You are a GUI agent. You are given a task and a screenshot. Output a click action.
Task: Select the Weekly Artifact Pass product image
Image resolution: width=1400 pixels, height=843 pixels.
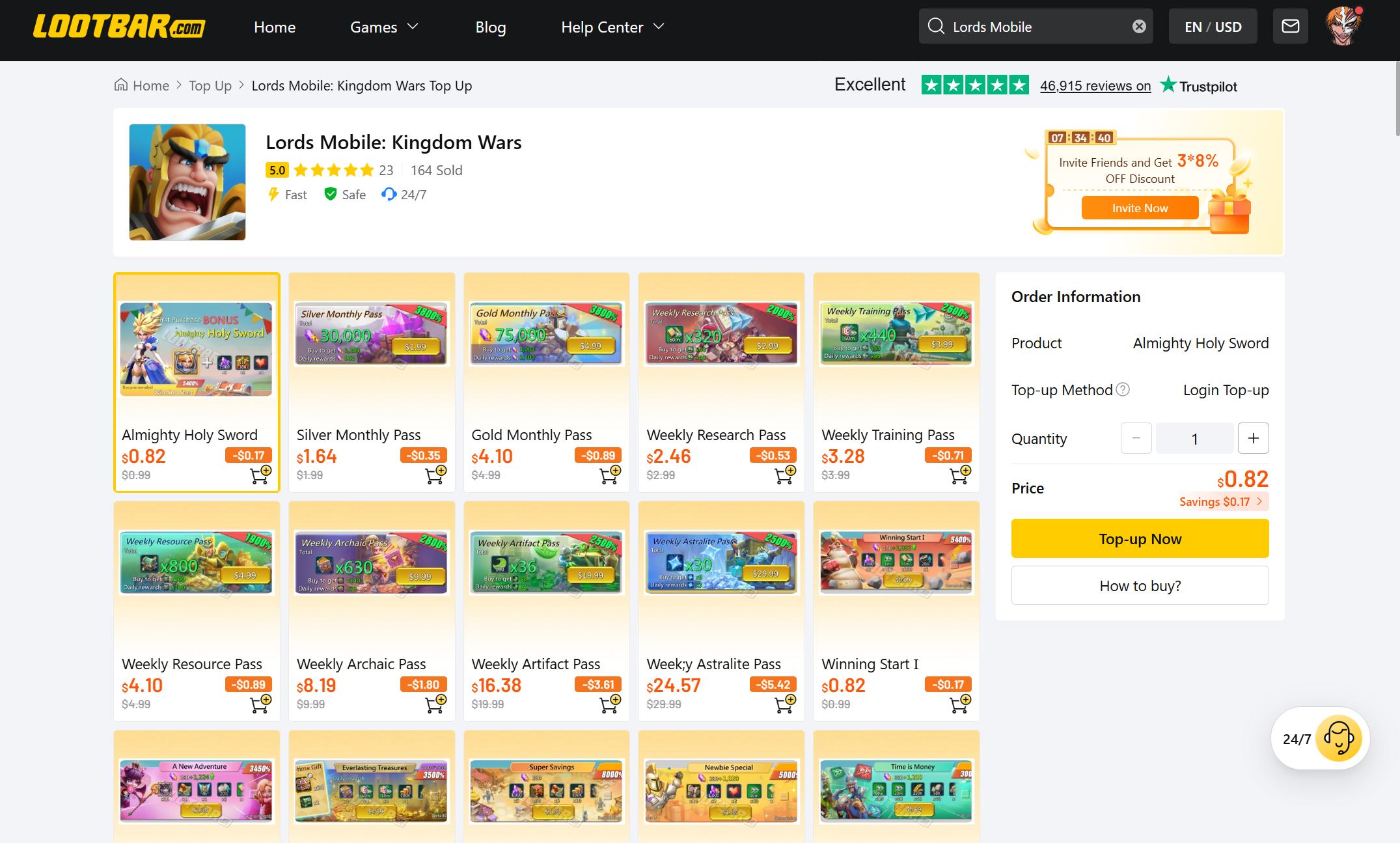[547, 562]
